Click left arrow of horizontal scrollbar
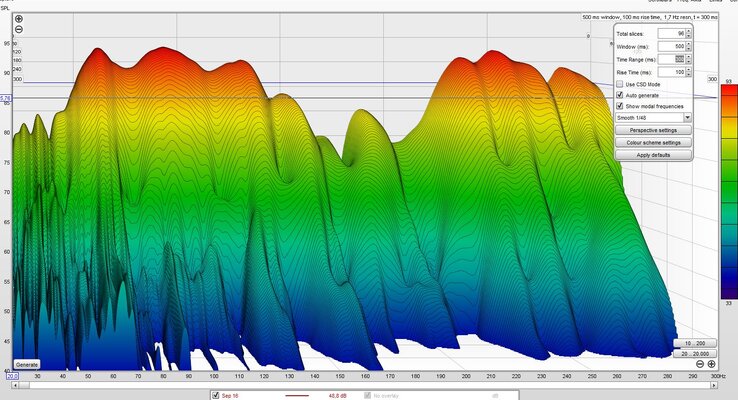Viewport: 738px width, 400px height. (16, 385)
